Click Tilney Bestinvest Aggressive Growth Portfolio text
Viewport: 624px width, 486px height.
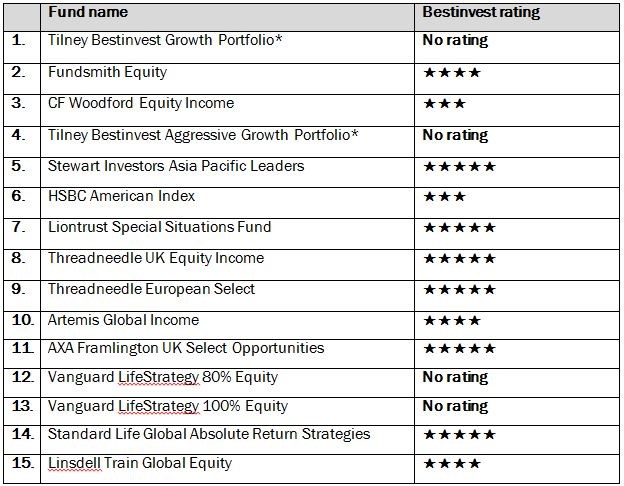coord(203,135)
